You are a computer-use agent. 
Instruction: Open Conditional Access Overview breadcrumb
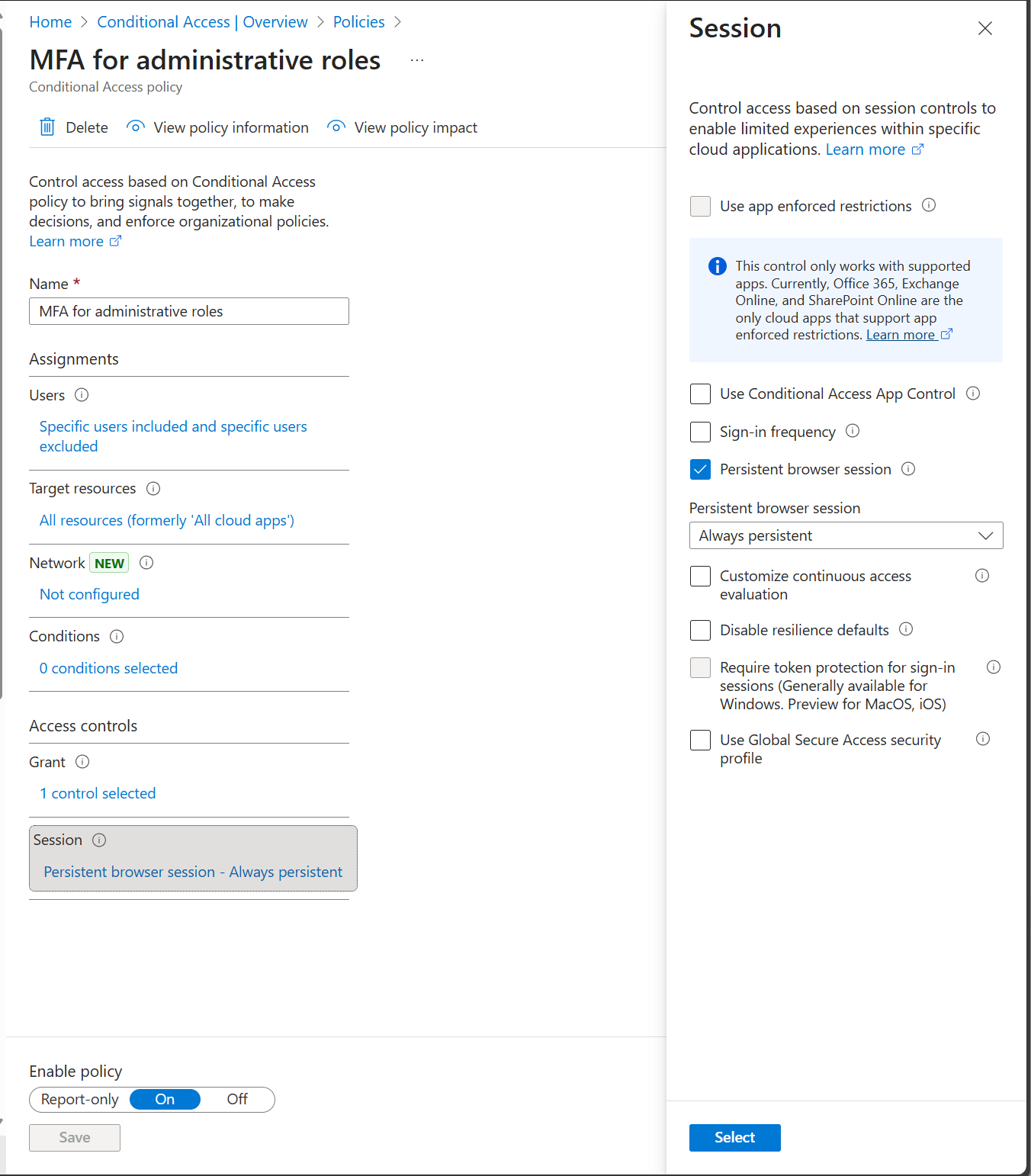click(x=202, y=22)
